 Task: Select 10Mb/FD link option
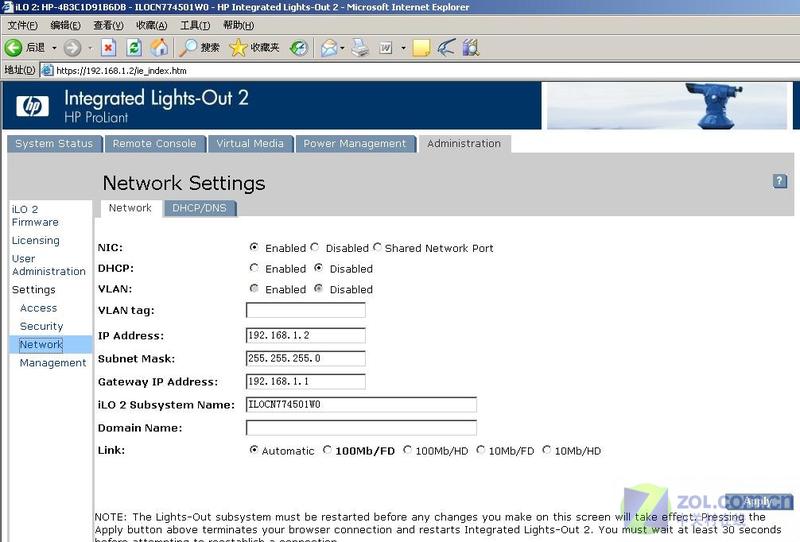coord(481,450)
